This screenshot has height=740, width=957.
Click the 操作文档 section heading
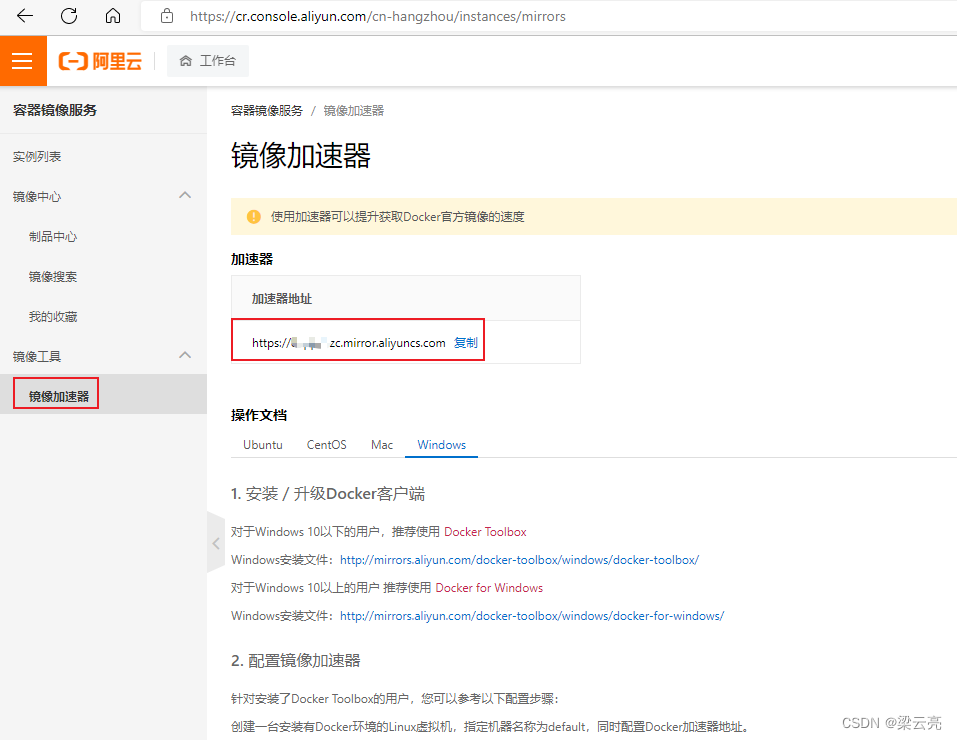259,415
